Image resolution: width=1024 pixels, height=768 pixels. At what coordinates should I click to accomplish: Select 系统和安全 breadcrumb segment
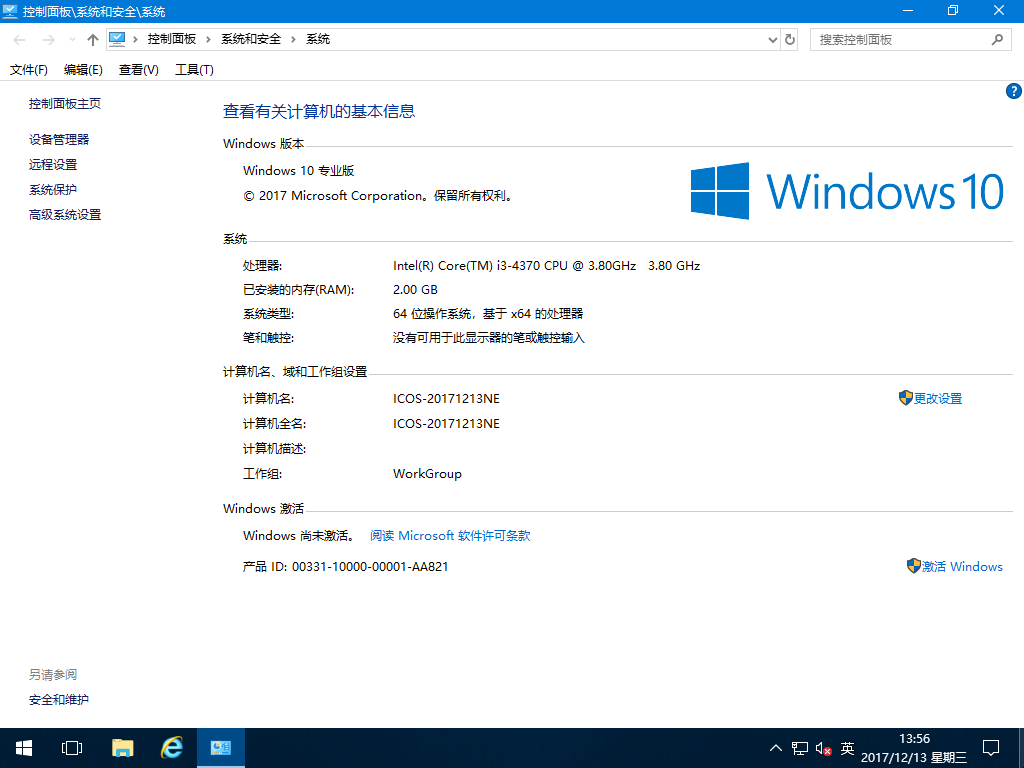coord(251,39)
